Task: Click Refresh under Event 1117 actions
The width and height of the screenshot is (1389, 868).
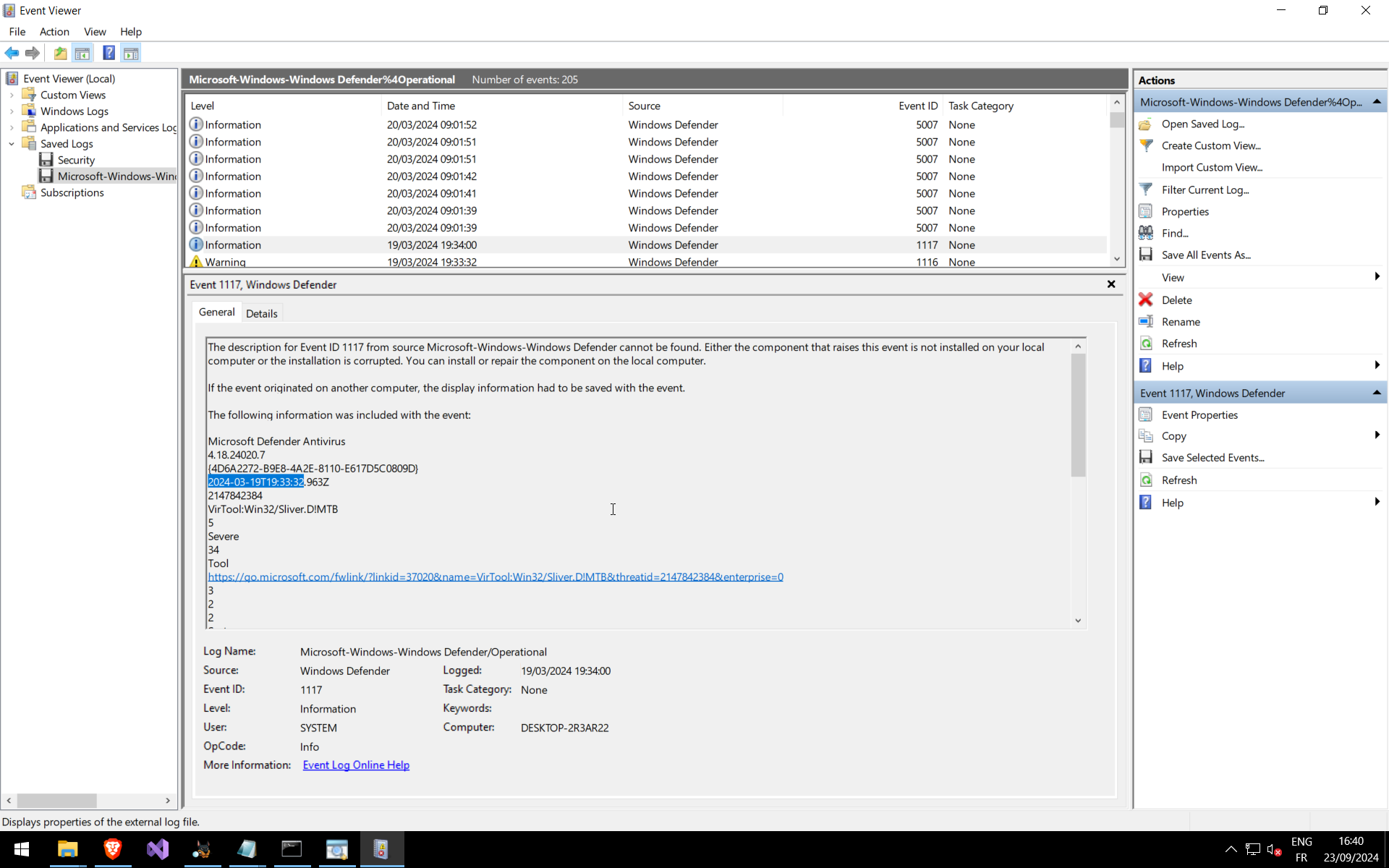Action: (1179, 480)
